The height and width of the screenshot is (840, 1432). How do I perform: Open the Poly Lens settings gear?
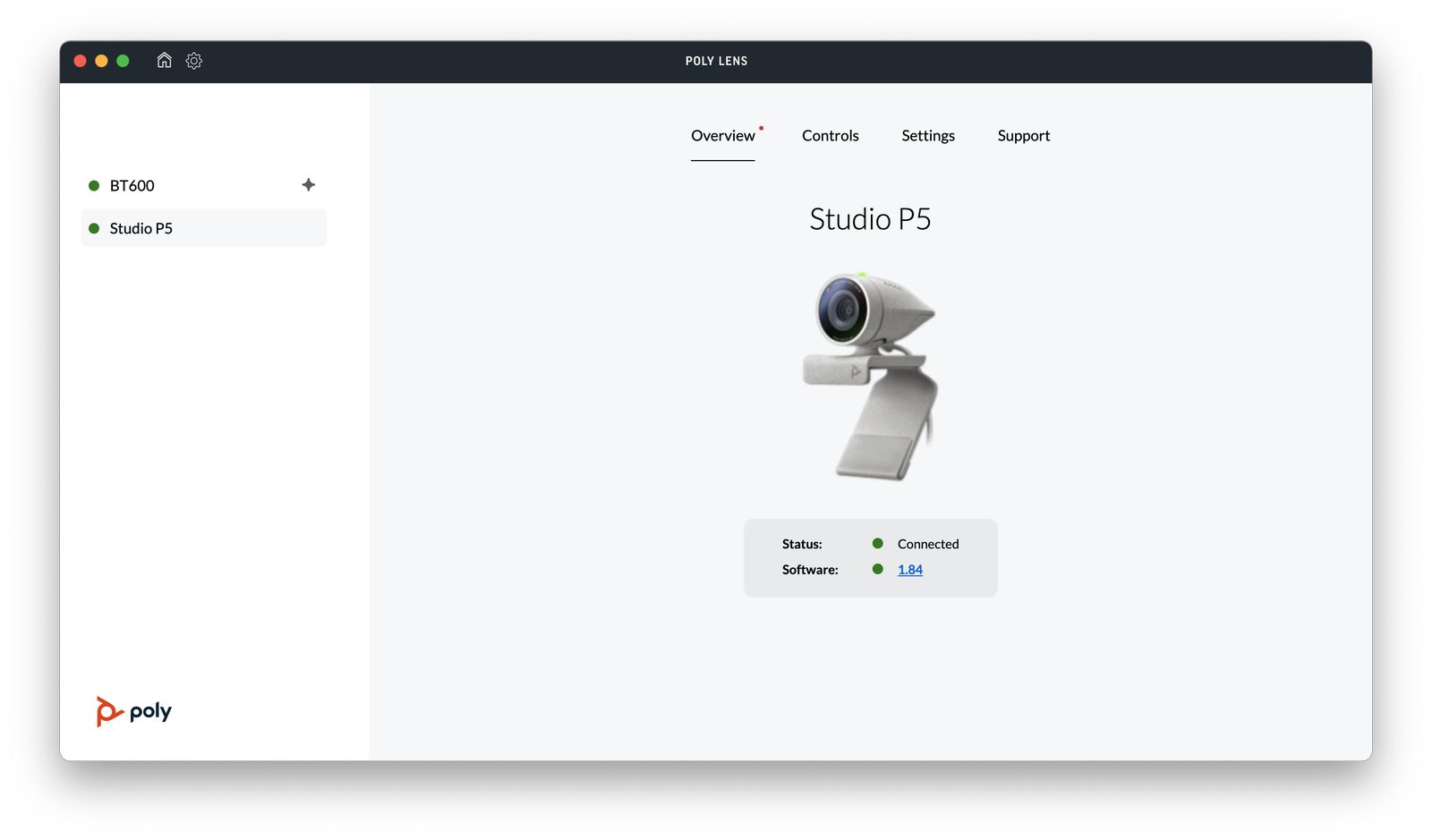point(193,61)
